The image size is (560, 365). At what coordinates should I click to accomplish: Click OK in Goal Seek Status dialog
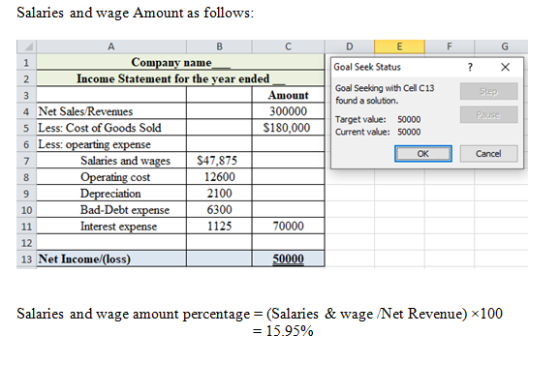click(x=423, y=154)
